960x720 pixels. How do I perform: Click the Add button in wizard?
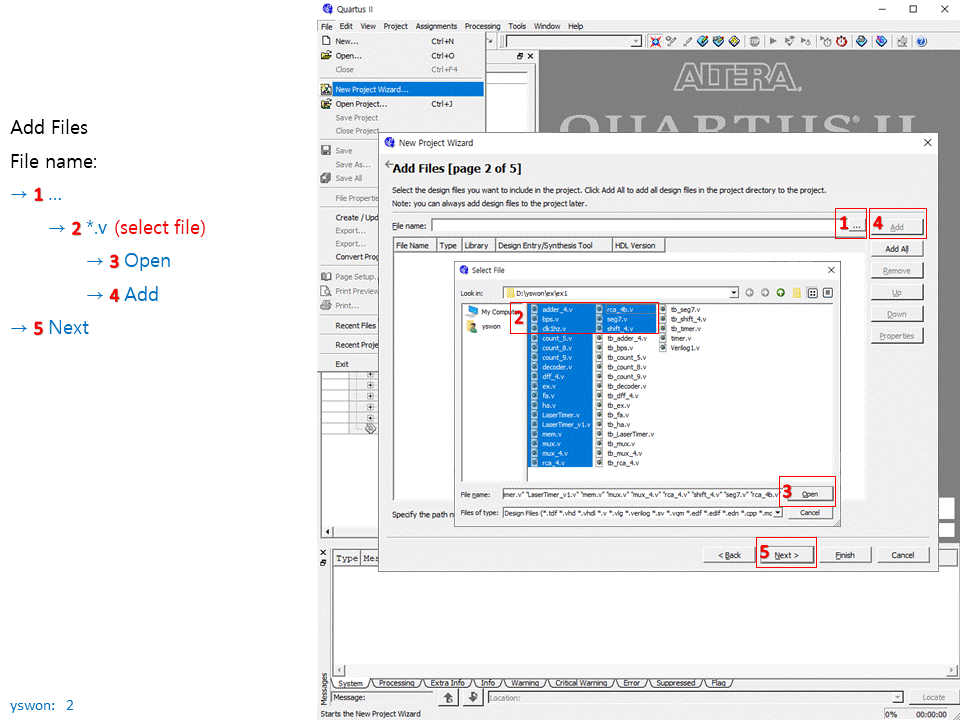coord(897,227)
